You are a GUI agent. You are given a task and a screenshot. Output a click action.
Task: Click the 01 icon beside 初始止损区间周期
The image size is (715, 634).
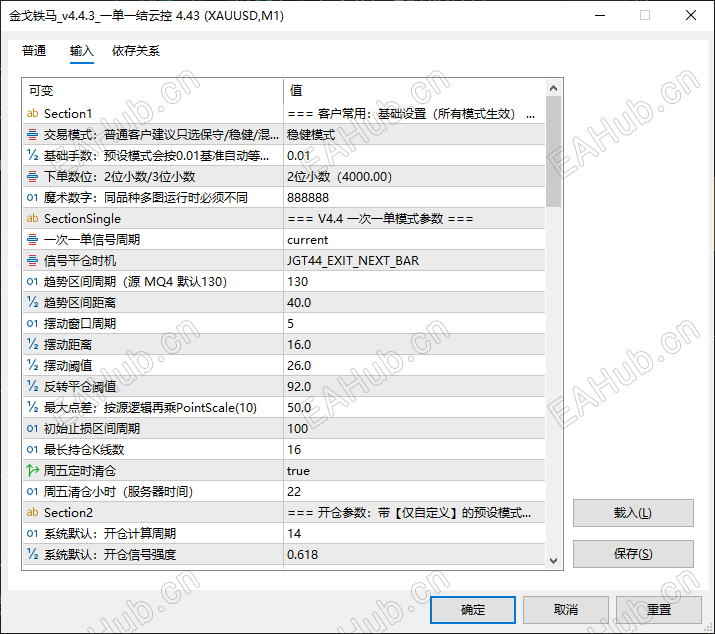[x=32, y=428]
